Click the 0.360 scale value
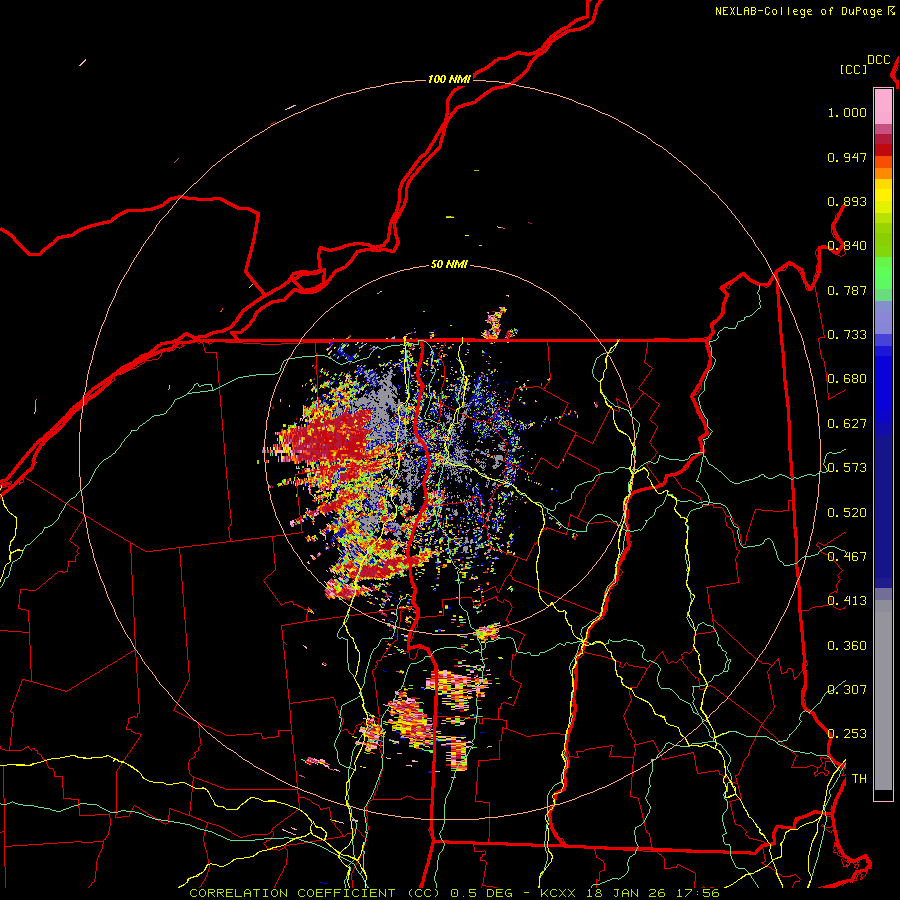This screenshot has height=900, width=900. (847, 646)
